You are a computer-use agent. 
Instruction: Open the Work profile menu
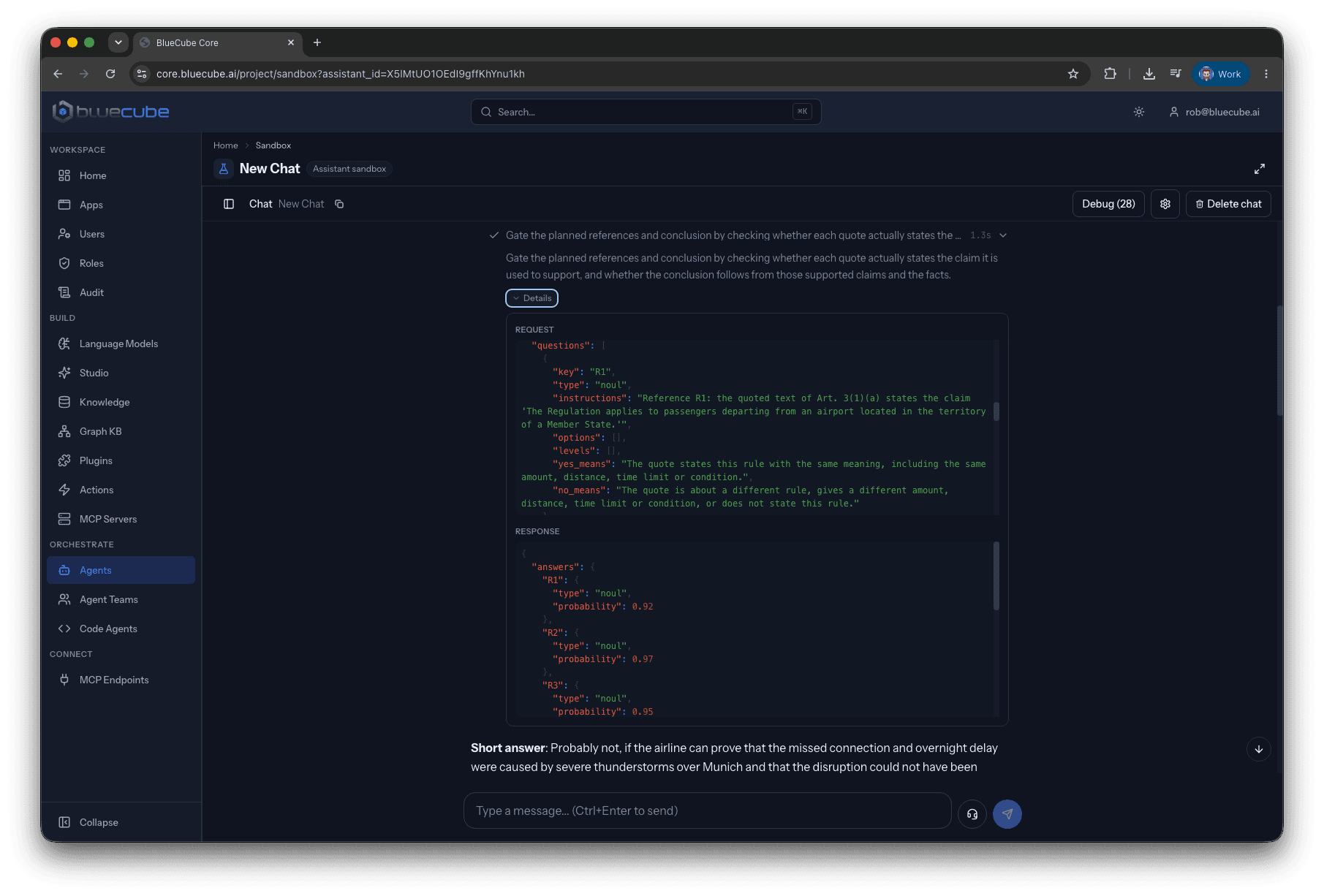coord(1221,74)
